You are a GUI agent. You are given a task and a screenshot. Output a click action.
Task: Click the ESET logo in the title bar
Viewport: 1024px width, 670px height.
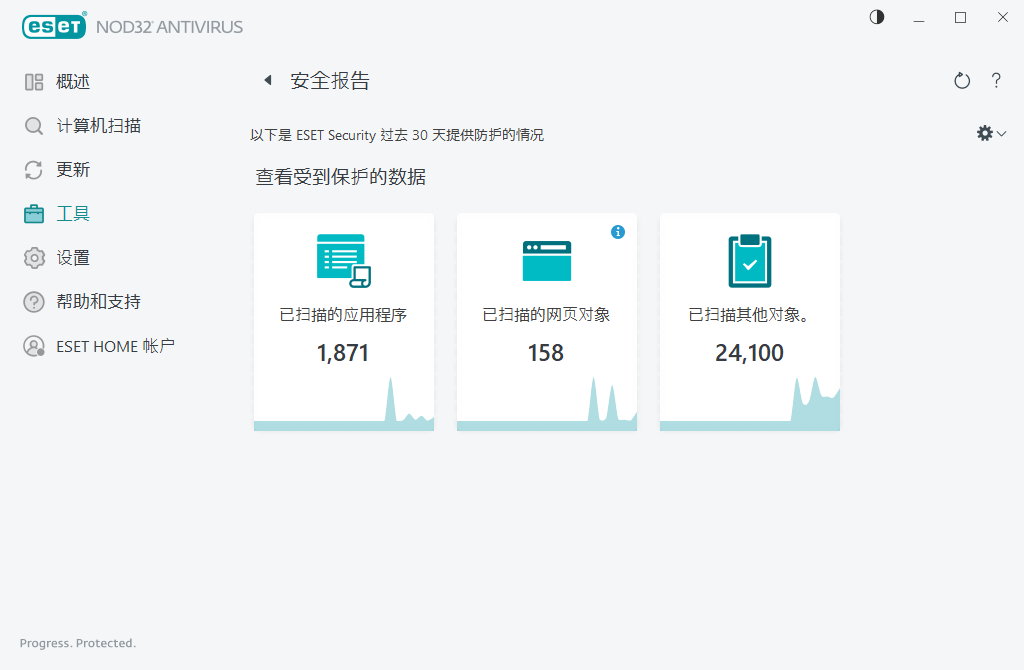pyautogui.click(x=54, y=26)
